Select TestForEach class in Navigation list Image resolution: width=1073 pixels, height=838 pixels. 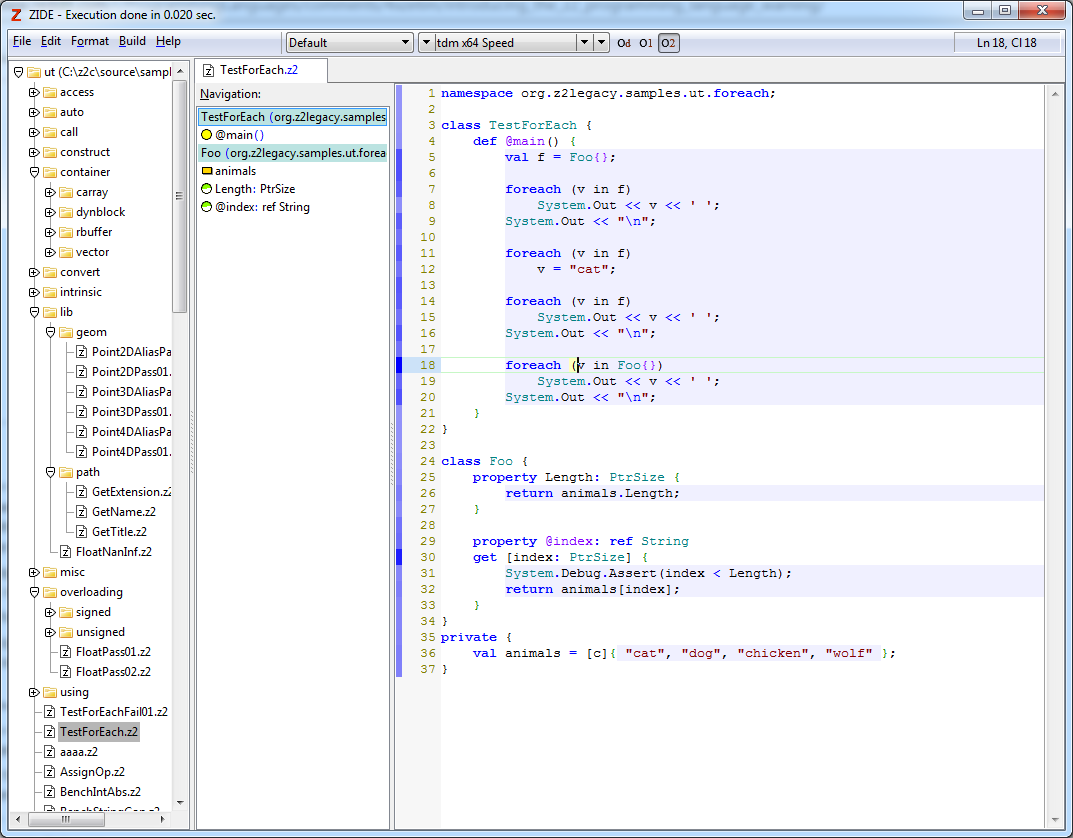(294, 117)
